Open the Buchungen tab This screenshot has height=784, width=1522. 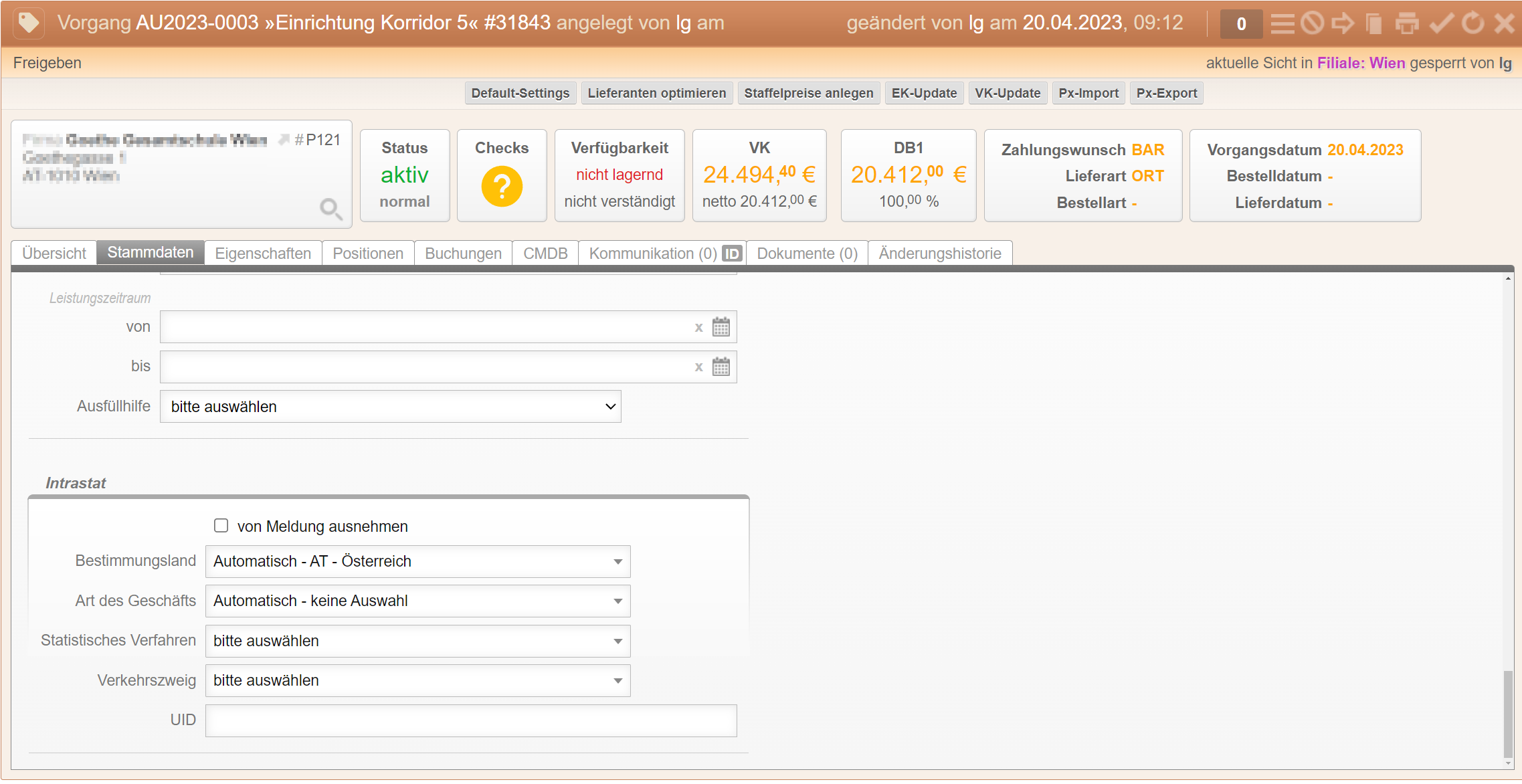coord(463,254)
